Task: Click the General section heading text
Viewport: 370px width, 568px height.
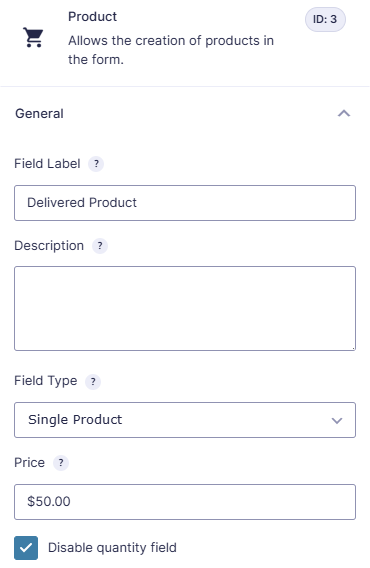Action: coord(39,114)
